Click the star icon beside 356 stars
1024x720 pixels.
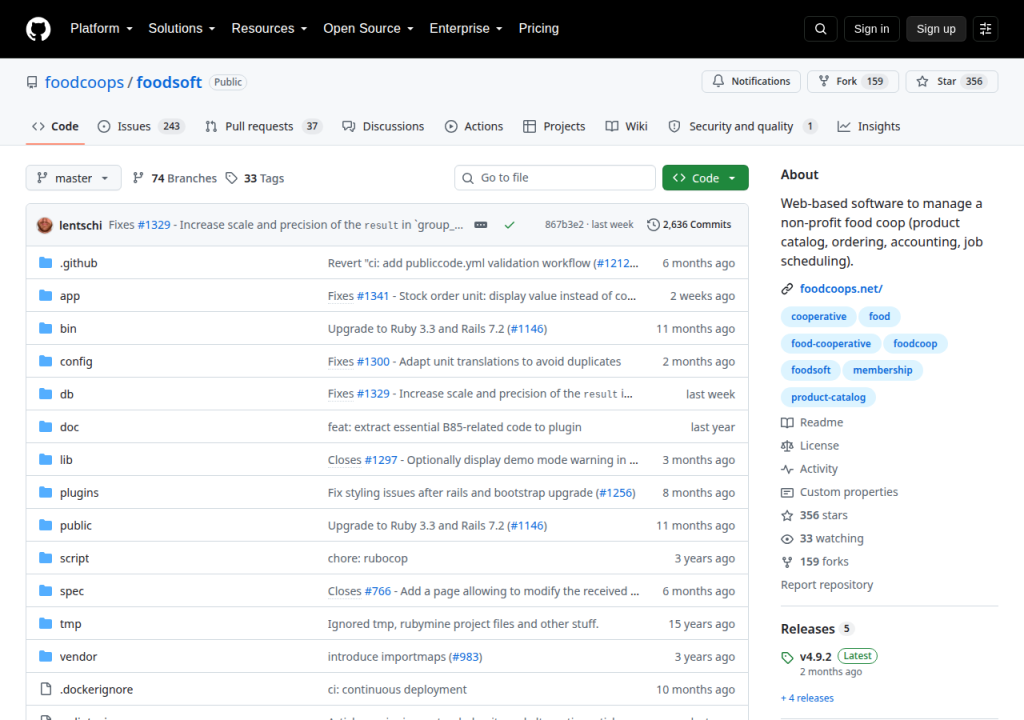click(x=787, y=515)
